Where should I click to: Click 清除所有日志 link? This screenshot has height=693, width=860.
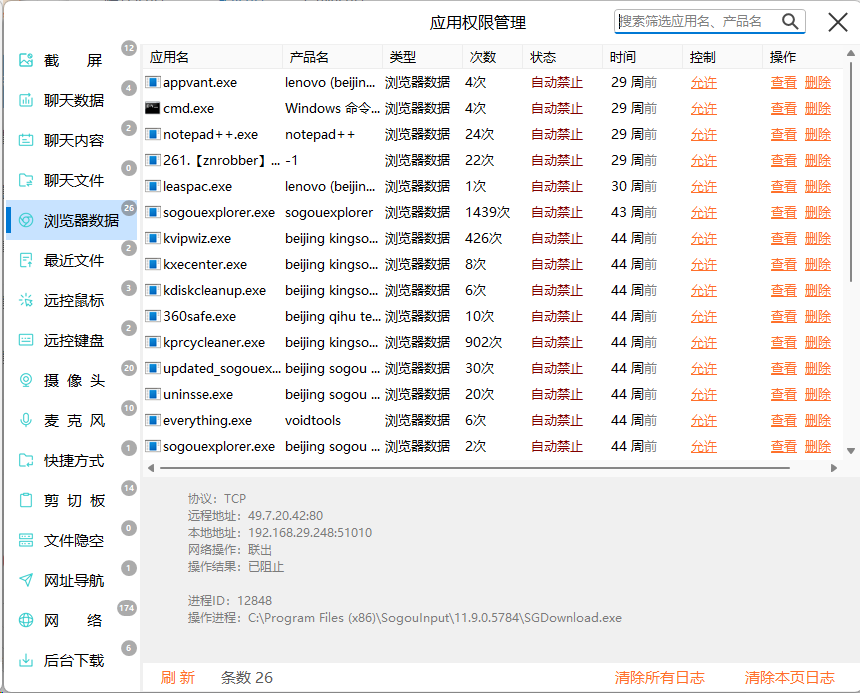[659, 678]
